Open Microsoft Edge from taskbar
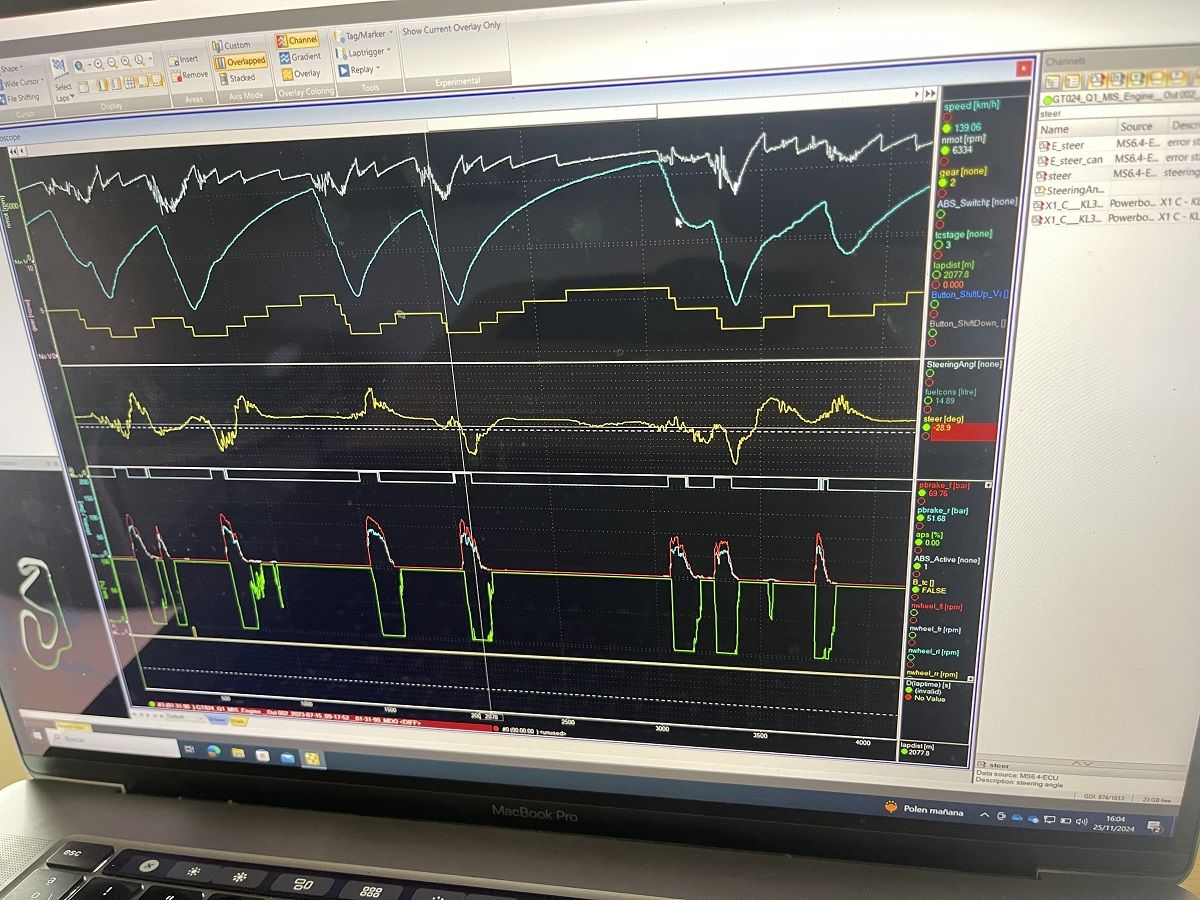 213,749
